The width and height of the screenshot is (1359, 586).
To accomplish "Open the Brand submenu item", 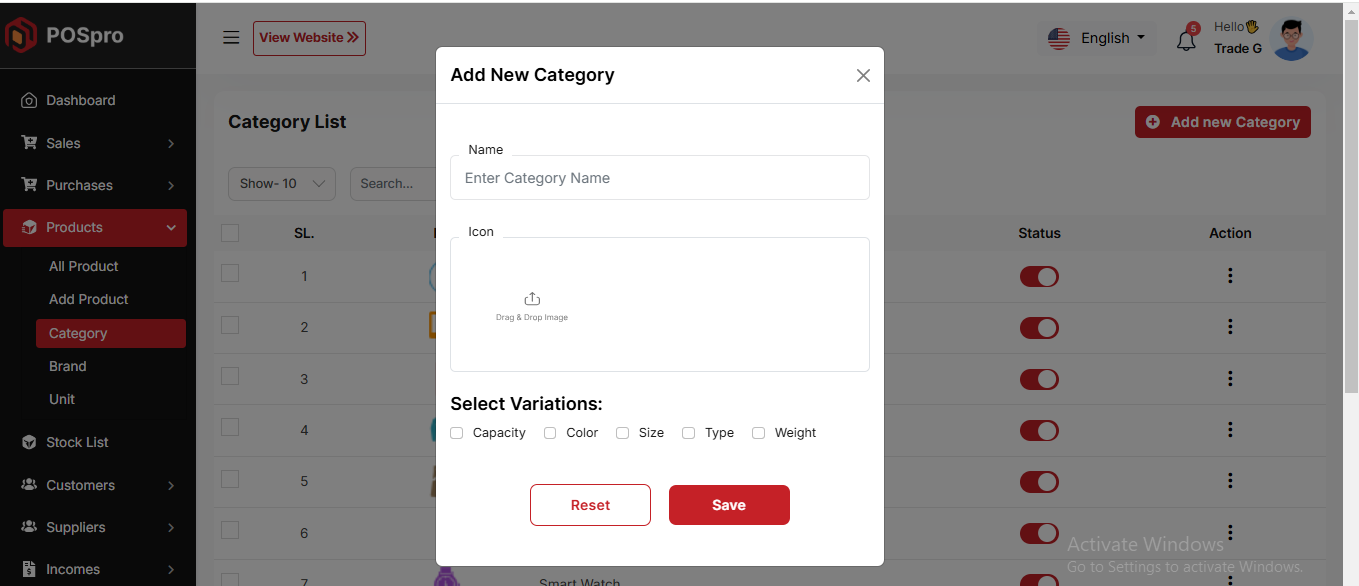I will coord(68,366).
